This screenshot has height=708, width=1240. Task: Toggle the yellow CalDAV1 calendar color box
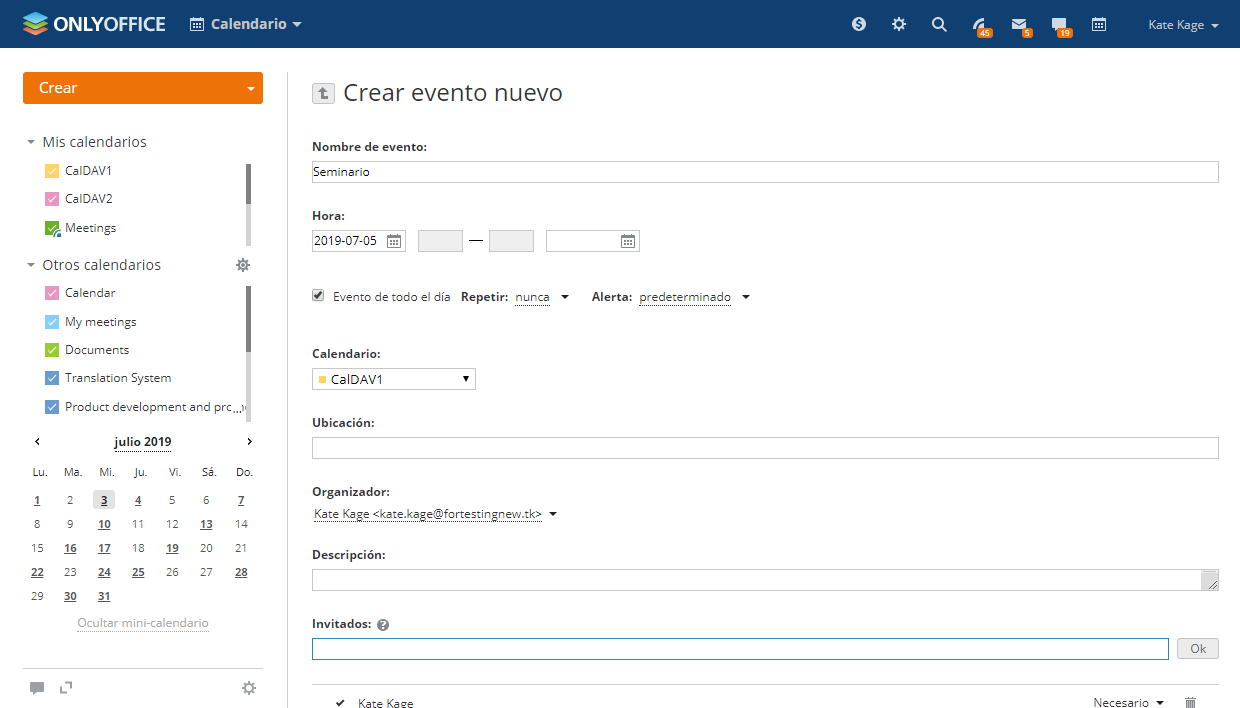[53, 171]
